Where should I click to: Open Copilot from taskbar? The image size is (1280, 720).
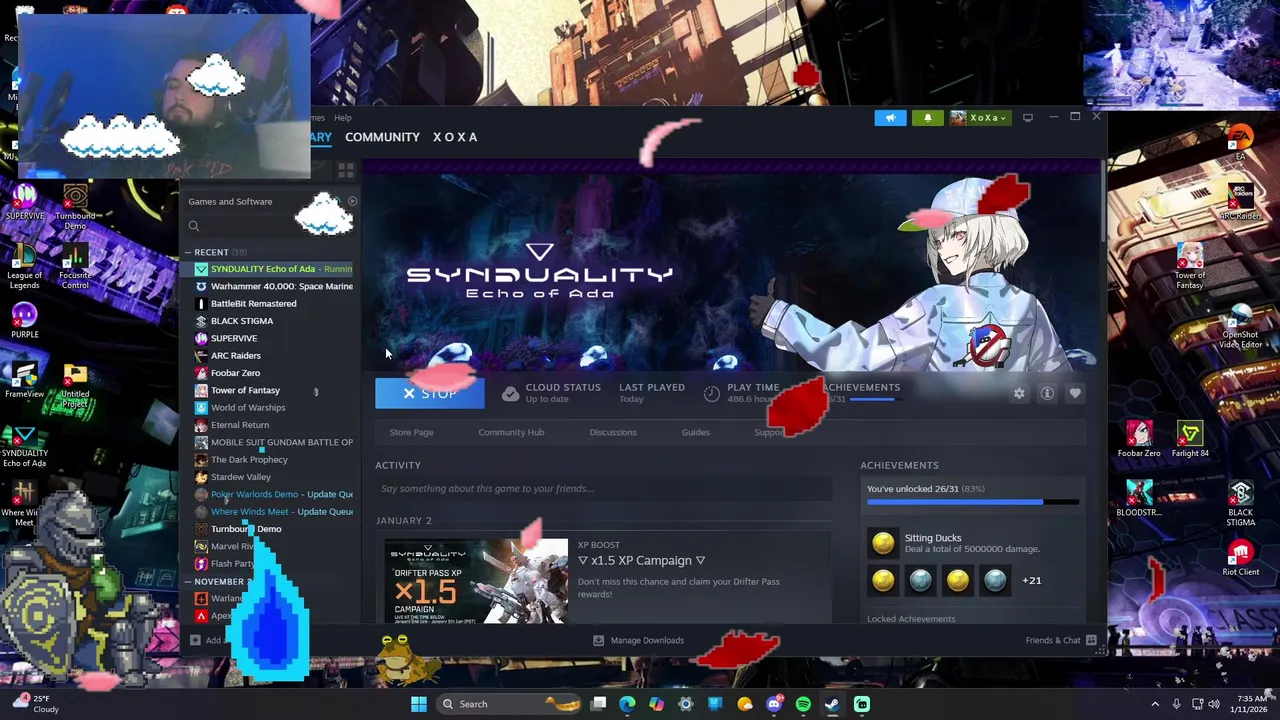click(x=656, y=704)
